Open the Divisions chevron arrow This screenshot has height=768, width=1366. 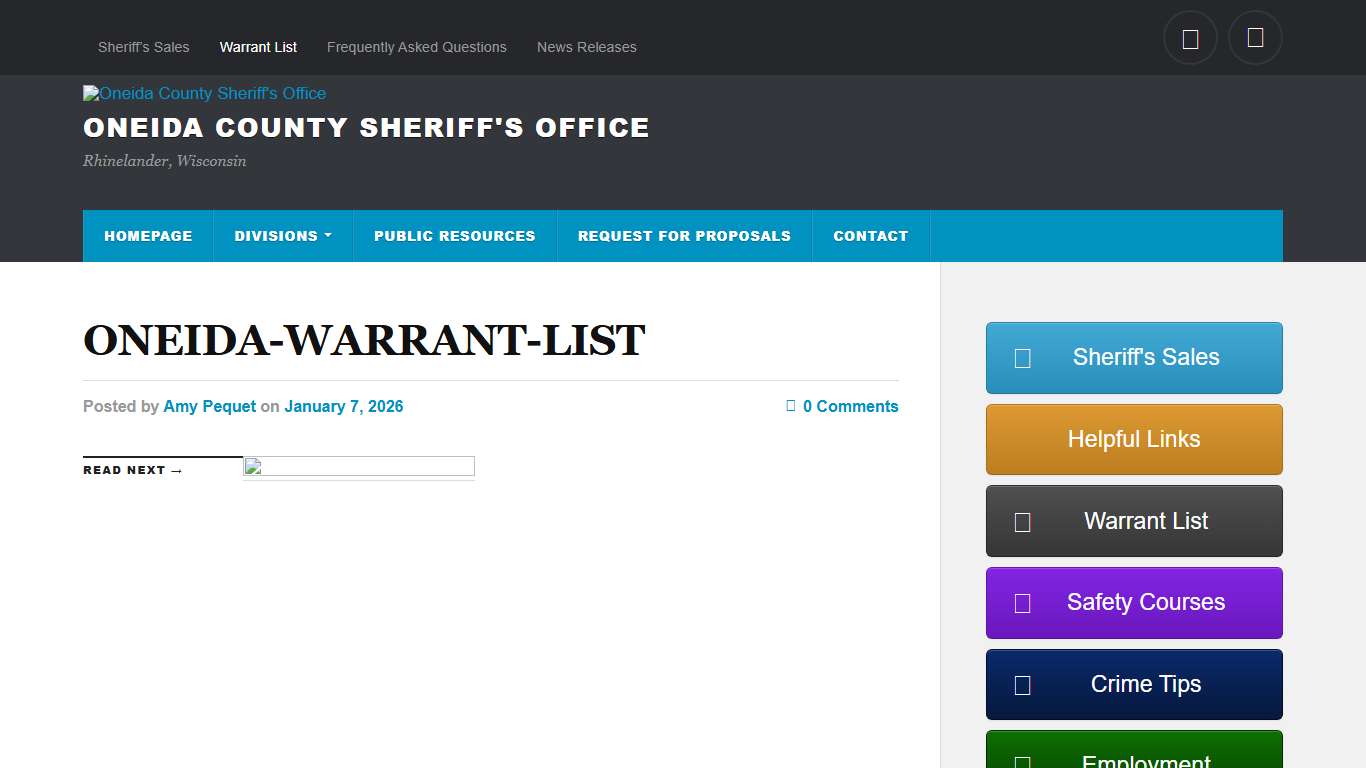click(326, 236)
